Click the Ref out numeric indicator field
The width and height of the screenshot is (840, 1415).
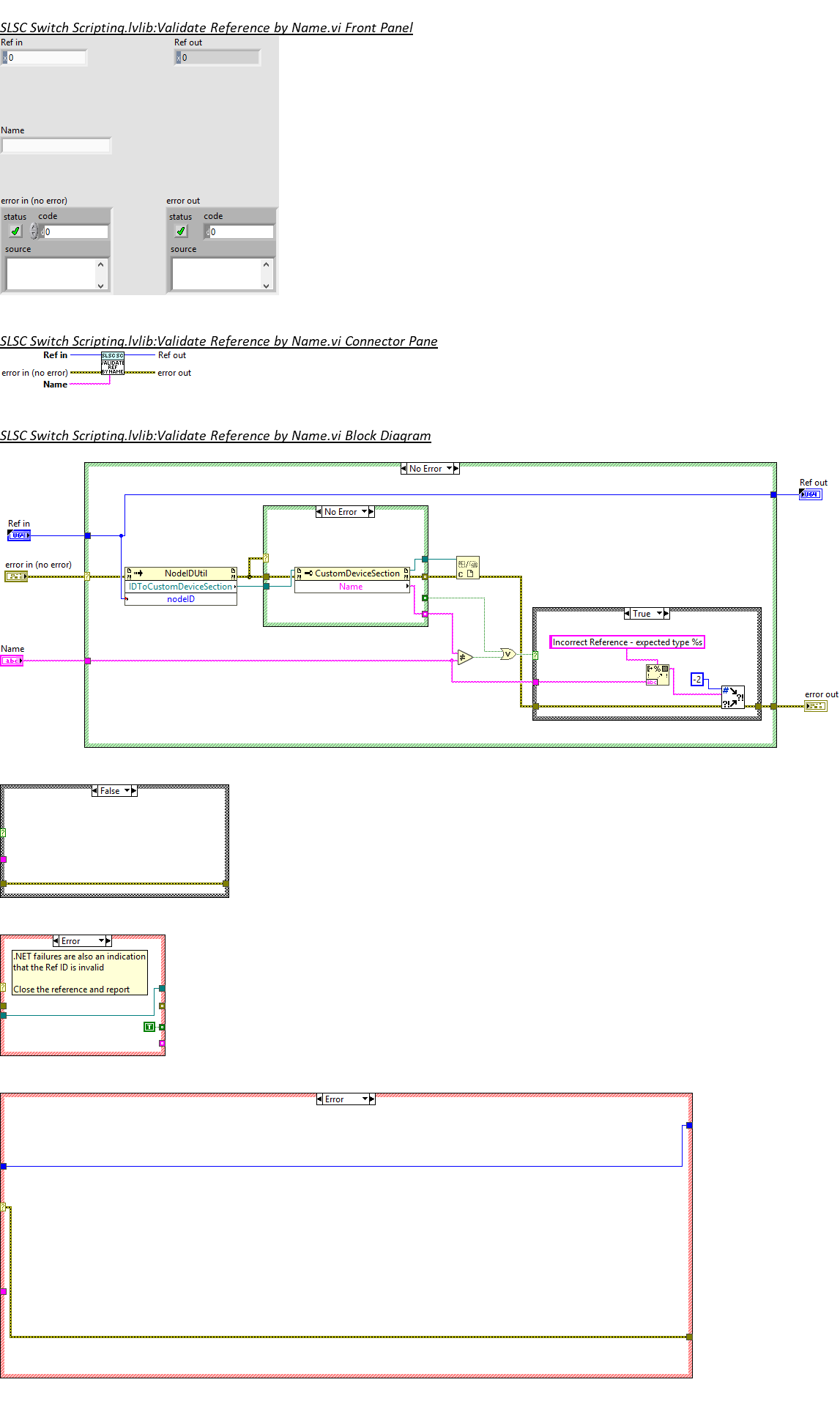click(x=220, y=57)
